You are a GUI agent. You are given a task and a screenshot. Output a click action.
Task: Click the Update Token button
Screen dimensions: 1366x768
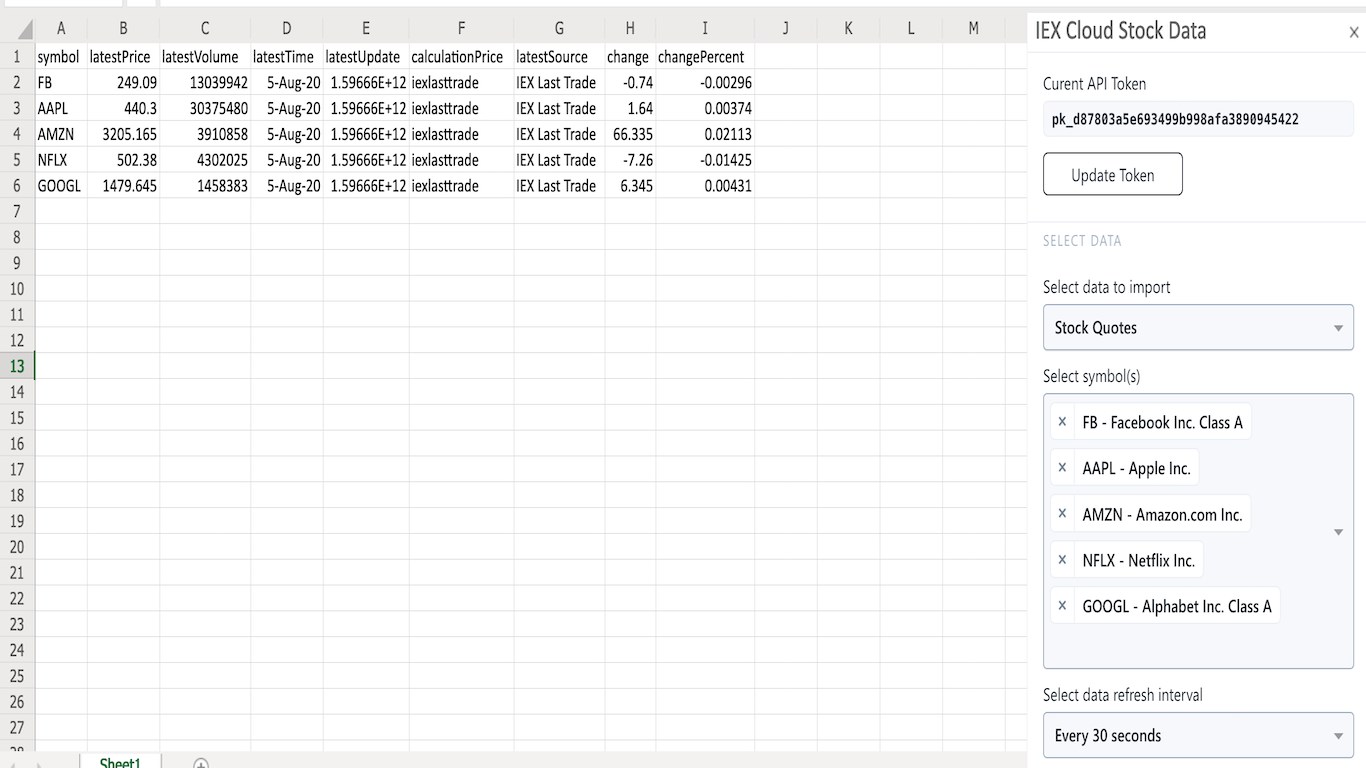(1112, 174)
